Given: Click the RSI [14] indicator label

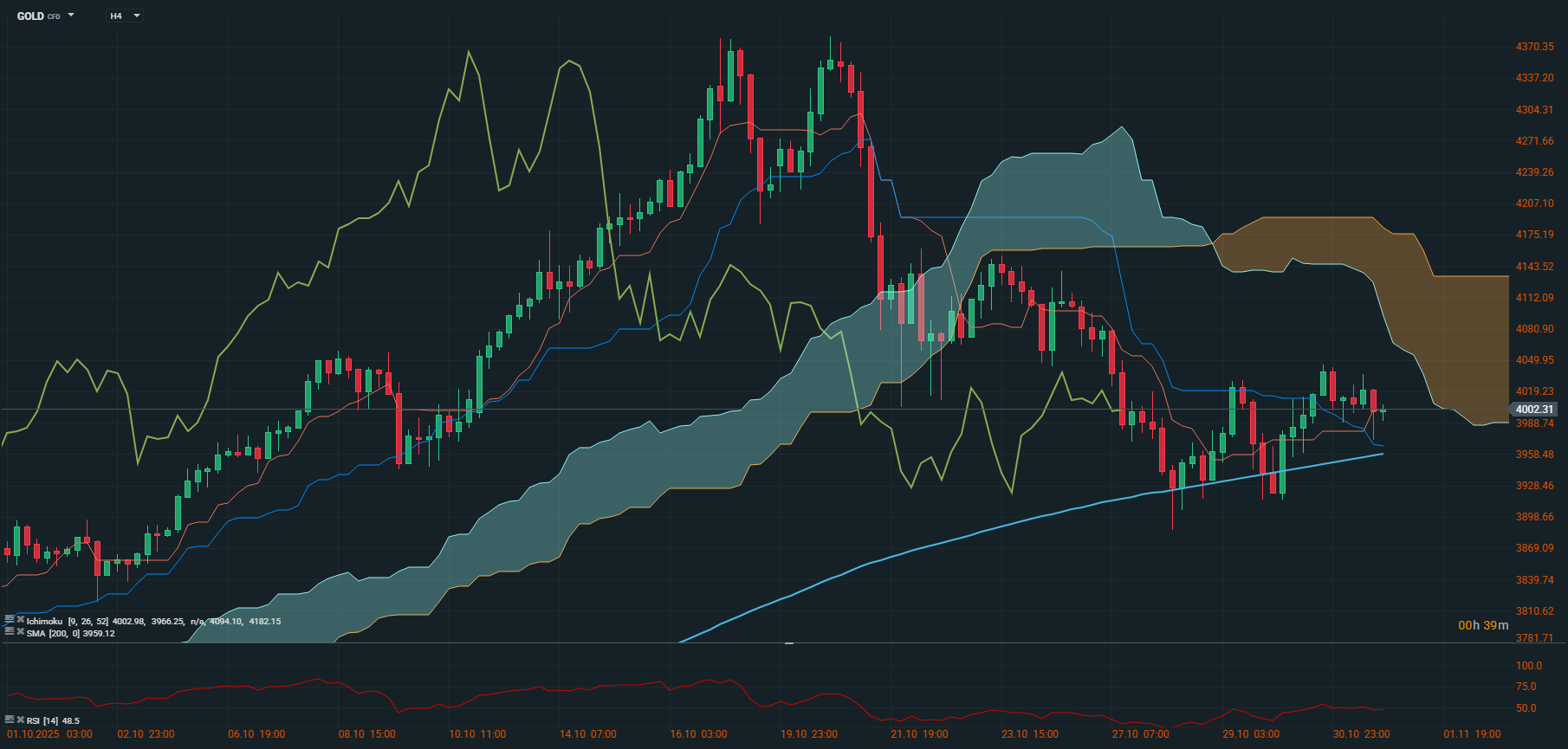Looking at the screenshot, I should tap(42, 720).
